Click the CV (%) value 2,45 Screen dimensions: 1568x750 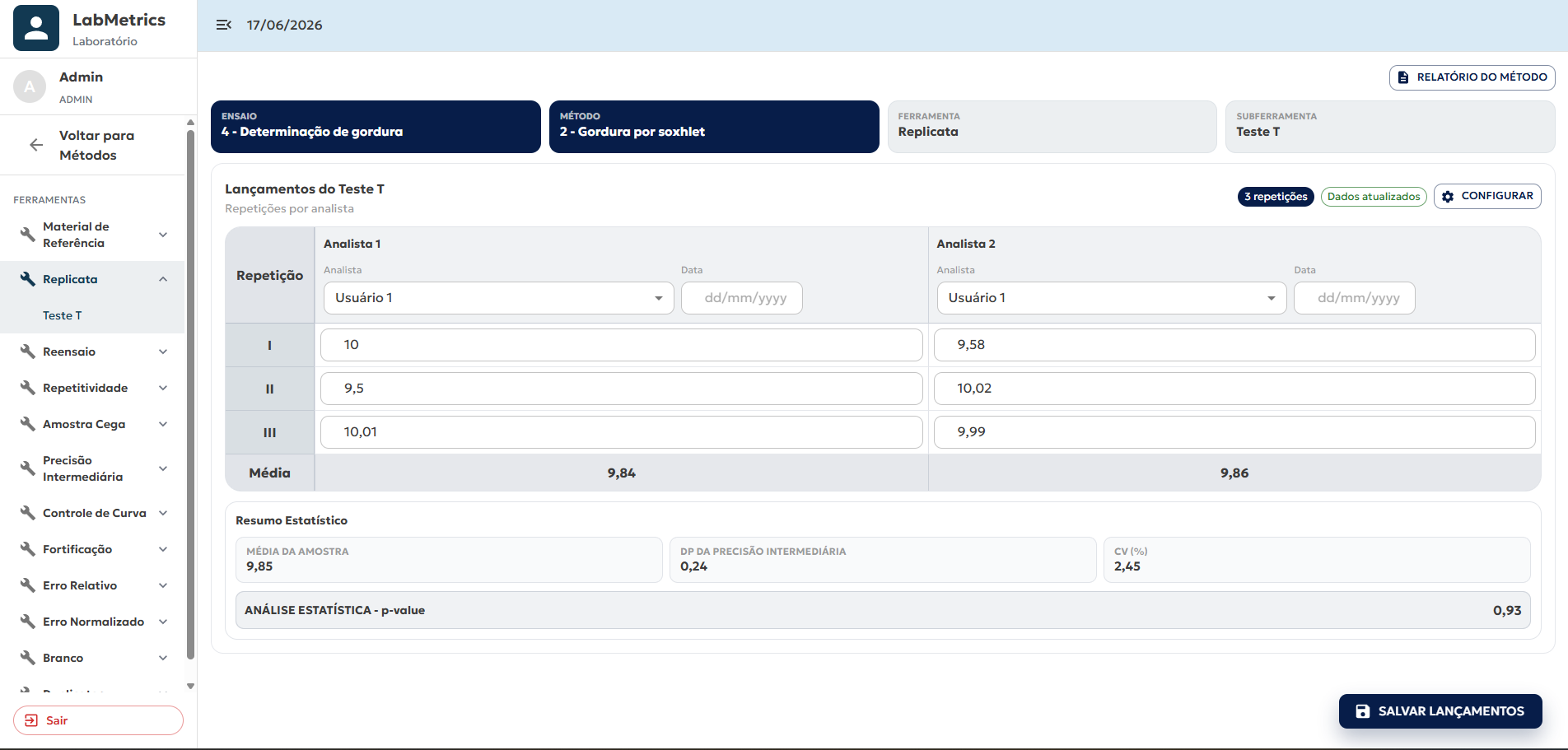(1127, 566)
